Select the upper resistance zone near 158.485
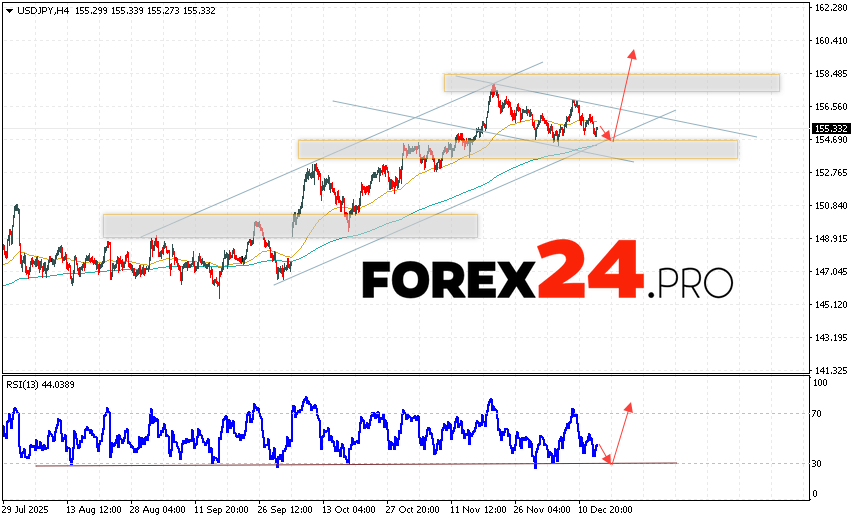This screenshot has height=521, width=855. click(611, 82)
